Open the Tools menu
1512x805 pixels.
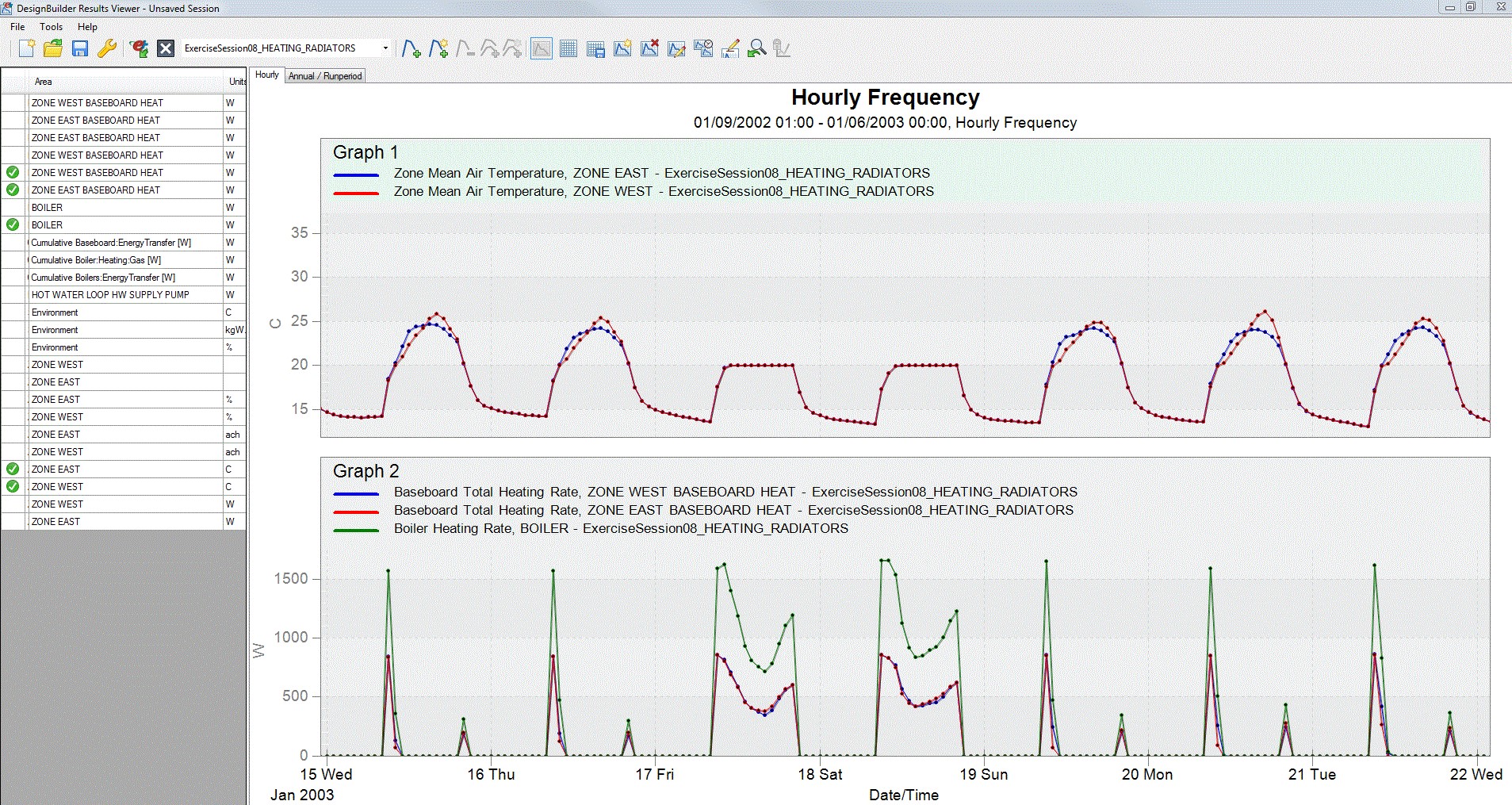click(x=51, y=27)
